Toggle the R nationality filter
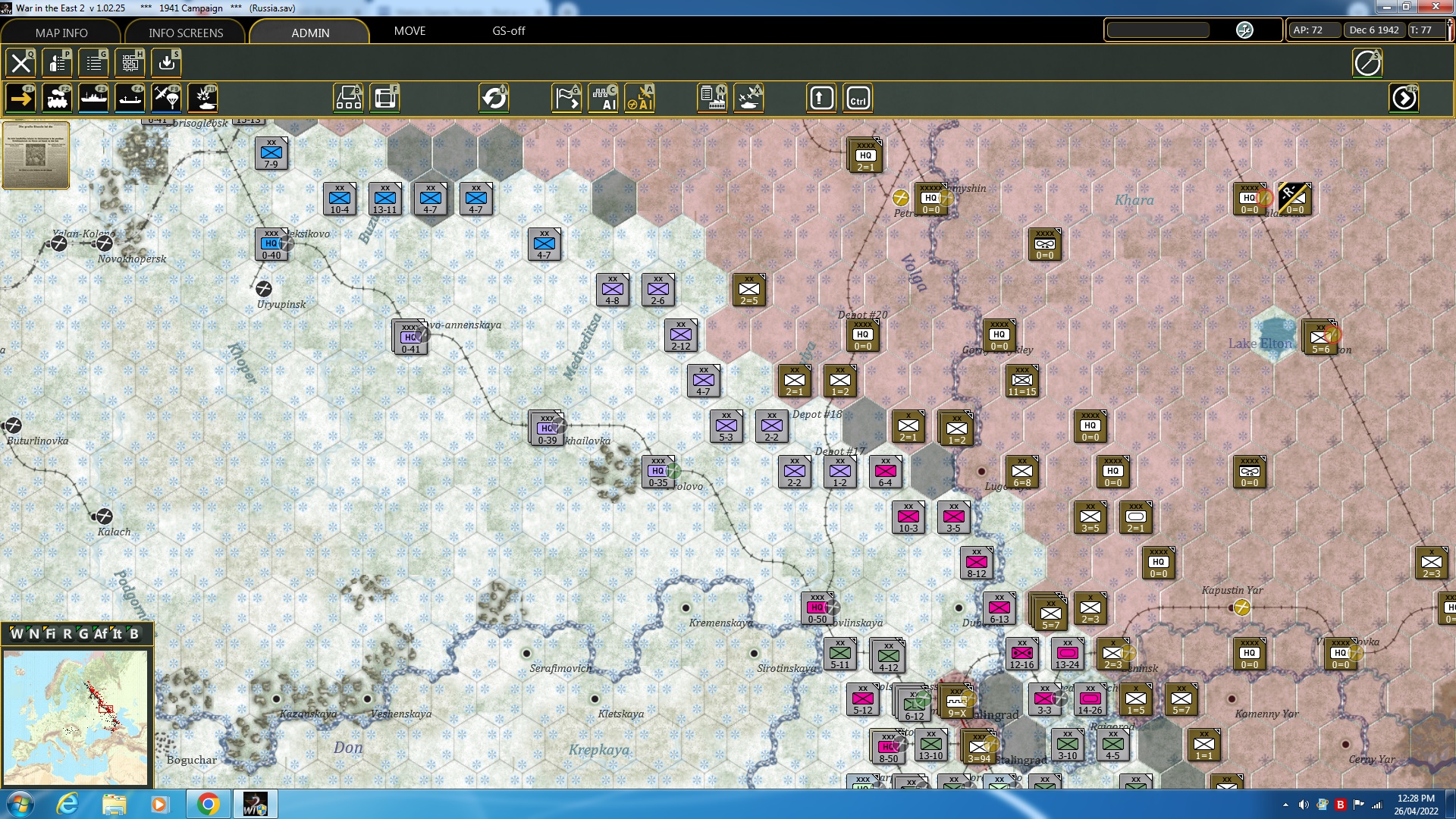The width and height of the screenshot is (1456, 819). coord(67,634)
